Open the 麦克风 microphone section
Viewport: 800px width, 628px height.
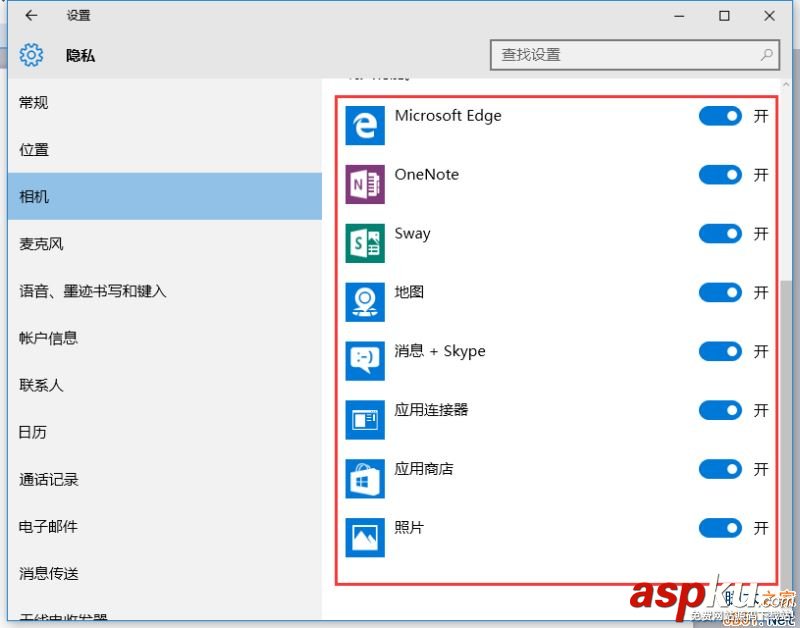coord(165,244)
